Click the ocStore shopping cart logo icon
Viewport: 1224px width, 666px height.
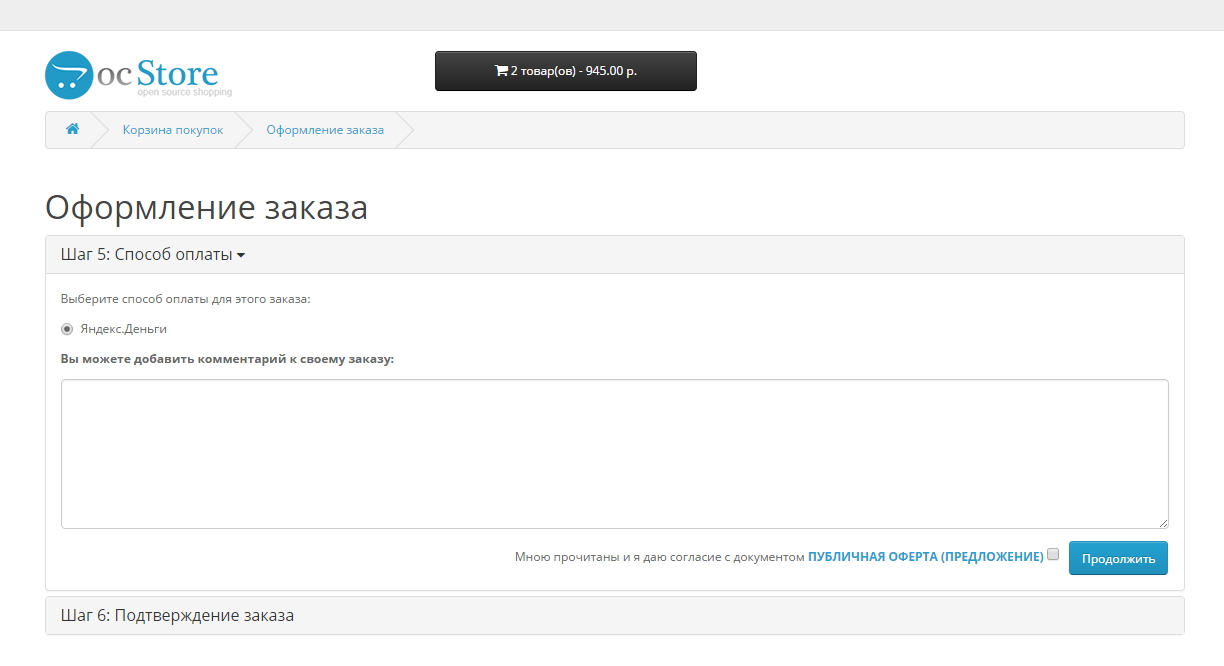(x=68, y=75)
